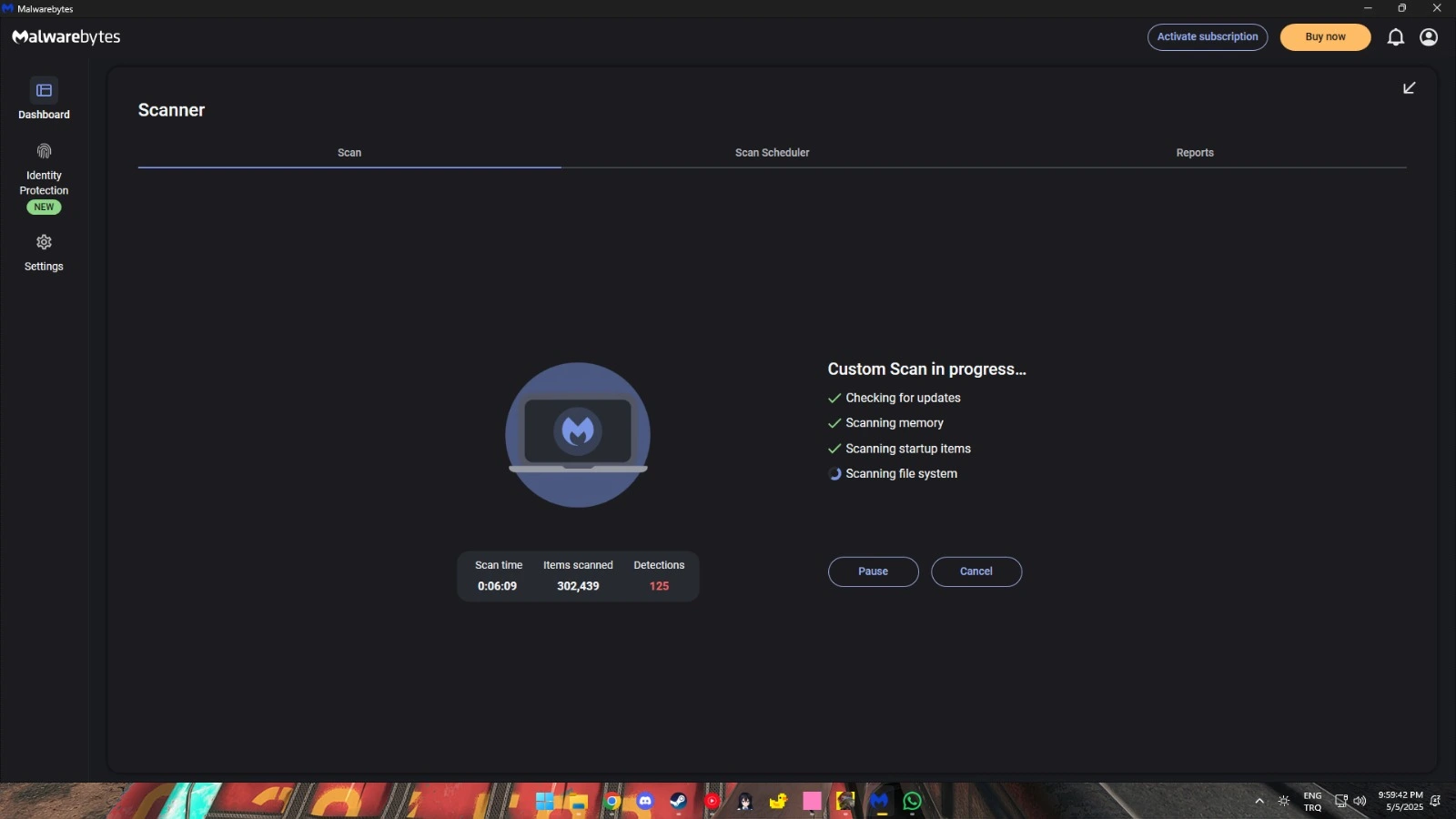Image resolution: width=1456 pixels, height=819 pixels.
Task: Collapse the Scanner panel with arrow icon
Action: coord(1409,88)
